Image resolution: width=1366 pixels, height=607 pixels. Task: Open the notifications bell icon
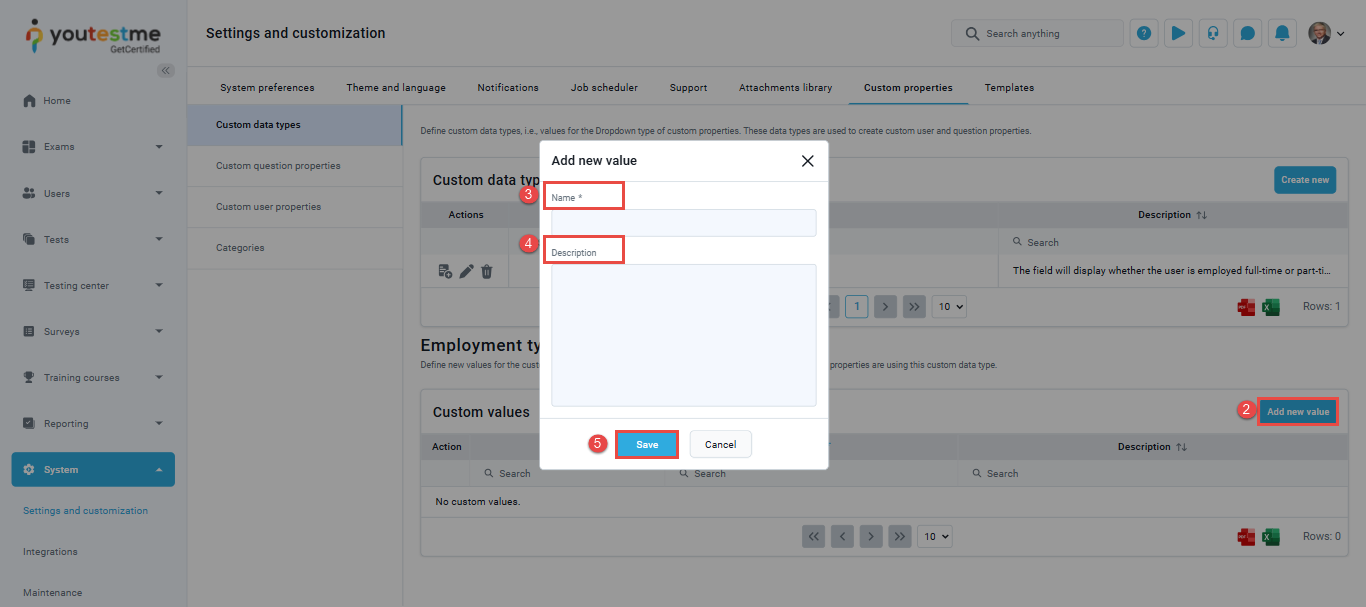tap(1282, 33)
